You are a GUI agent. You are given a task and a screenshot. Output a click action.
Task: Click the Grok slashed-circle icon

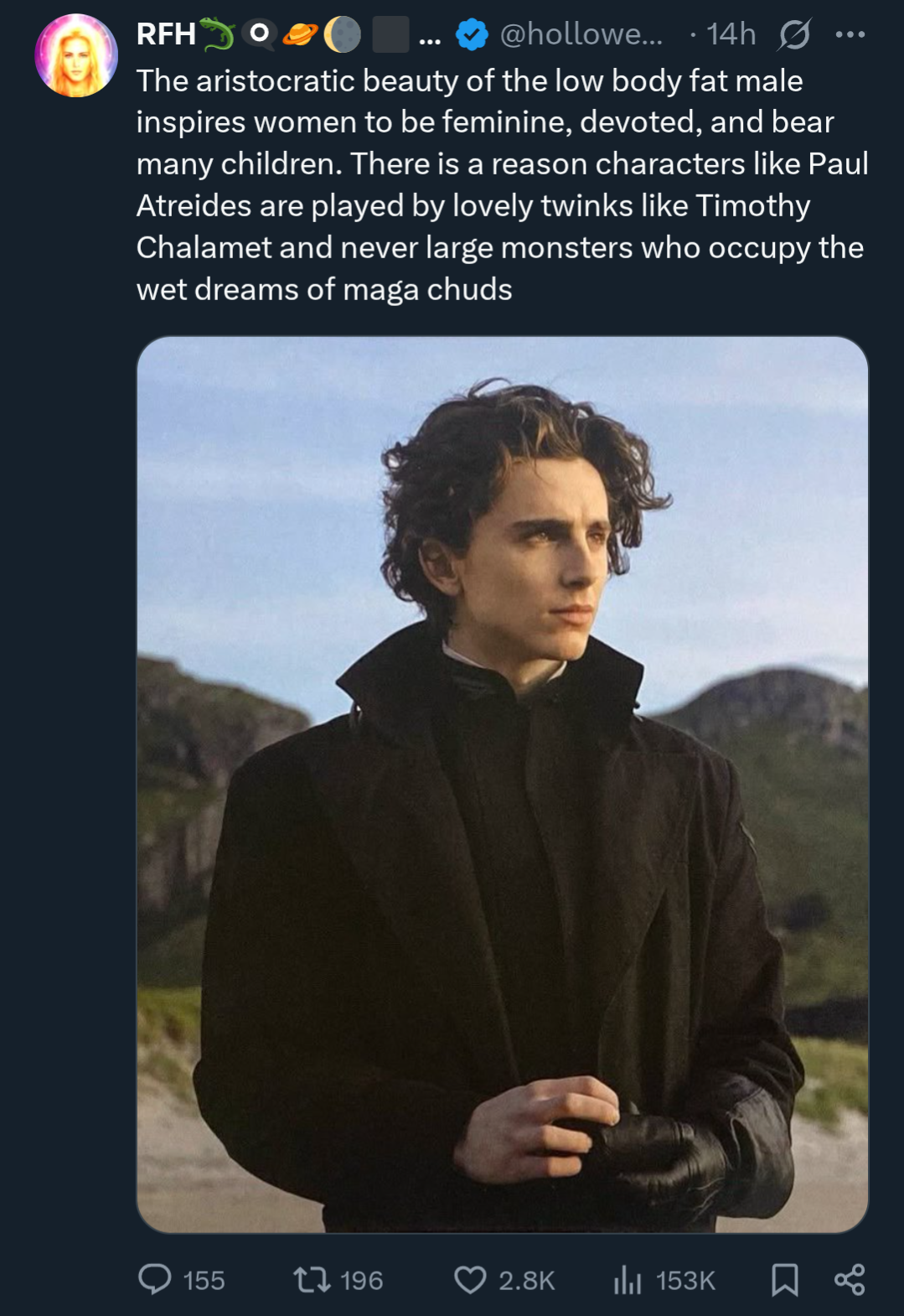[794, 34]
